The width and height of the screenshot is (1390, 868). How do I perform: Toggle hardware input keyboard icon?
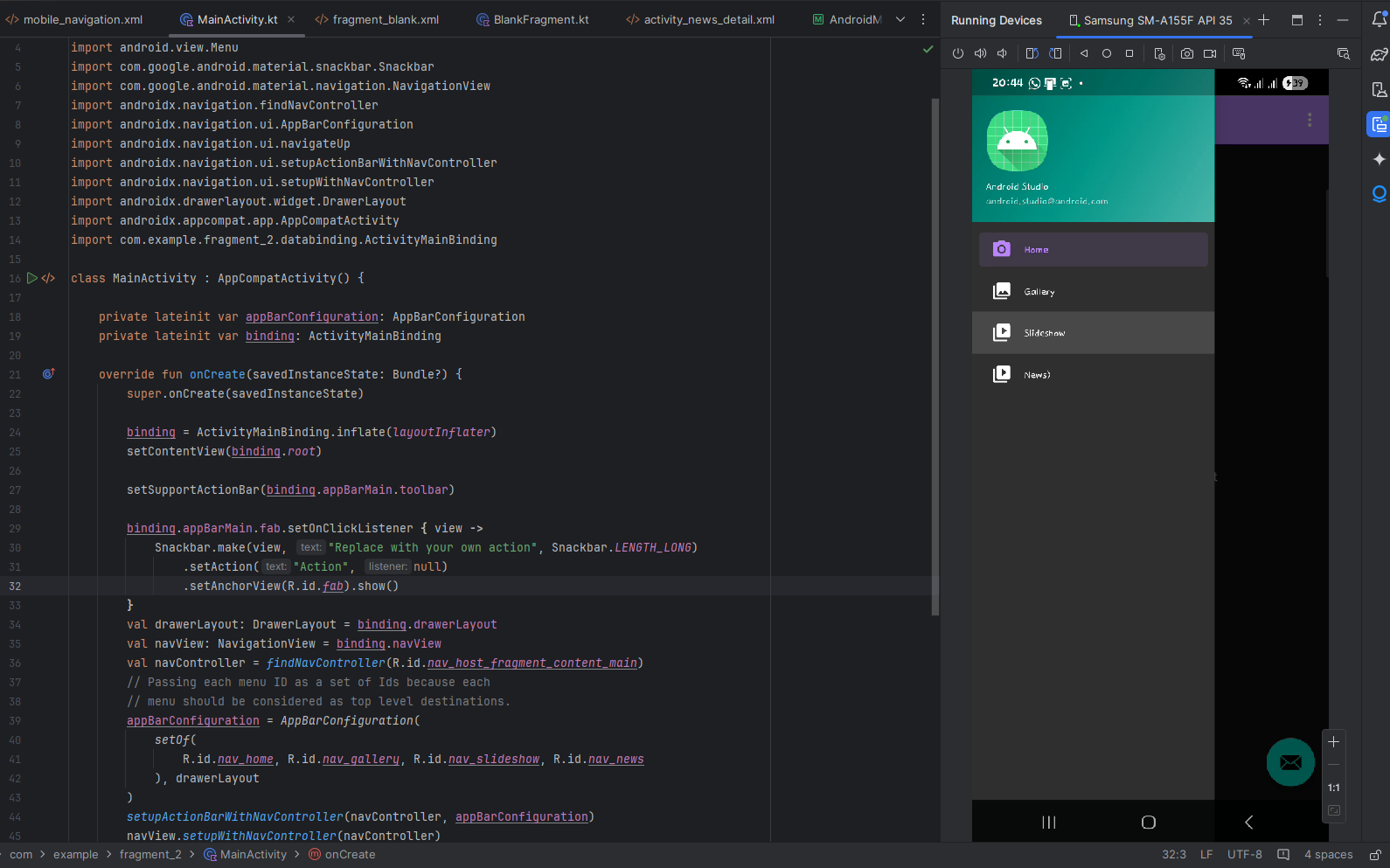click(1239, 53)
